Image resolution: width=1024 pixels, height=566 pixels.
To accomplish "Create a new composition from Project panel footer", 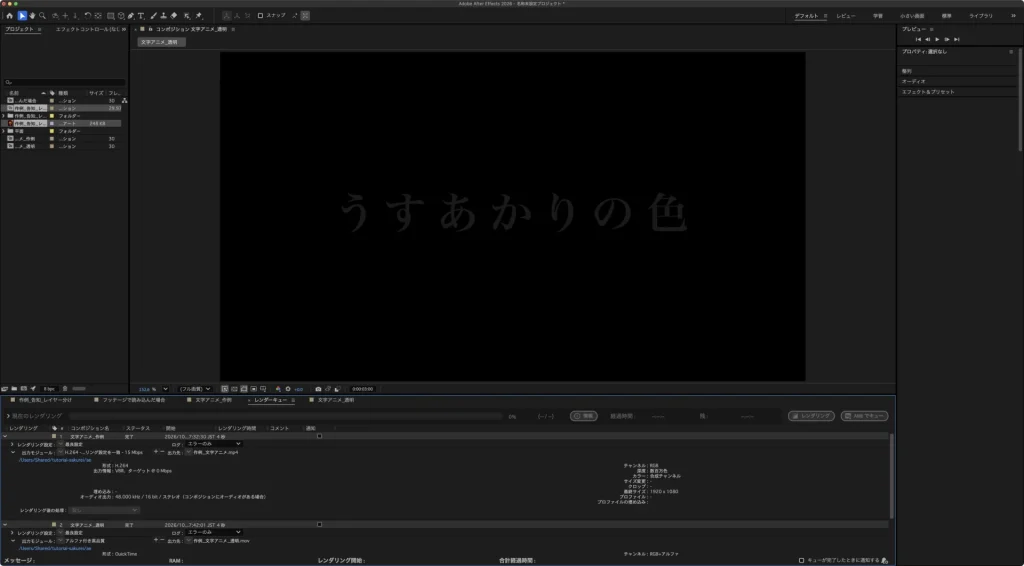I will coord(24,388).
